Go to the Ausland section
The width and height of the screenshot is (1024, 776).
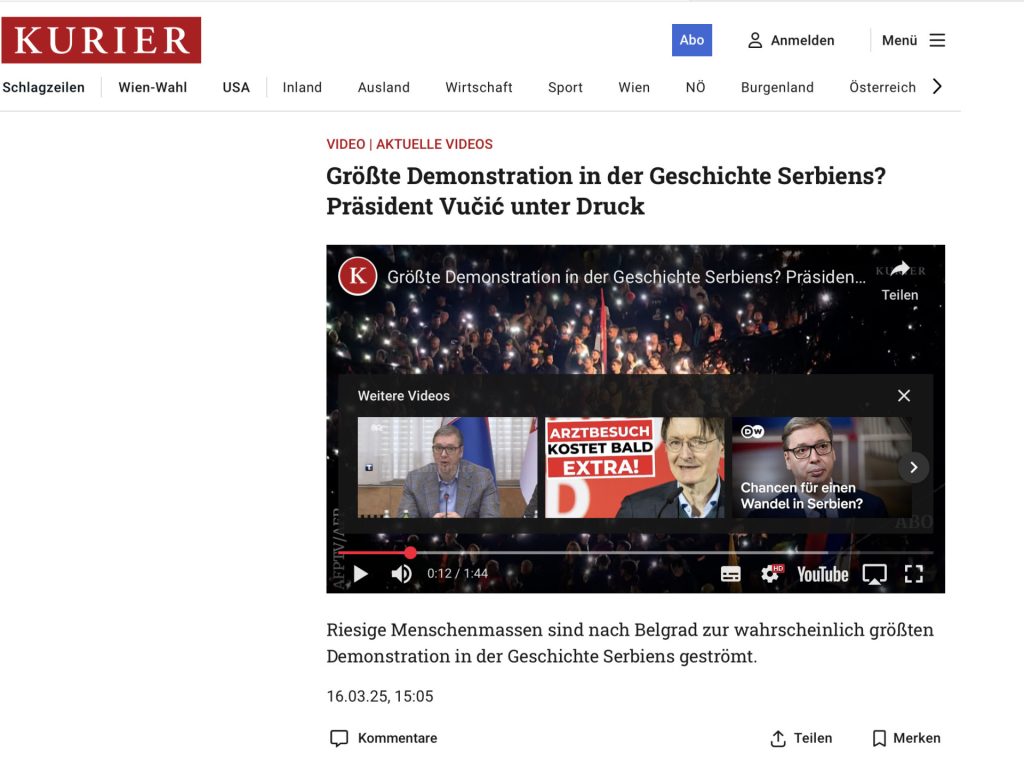pyautogui.click(x=383, y=88)
